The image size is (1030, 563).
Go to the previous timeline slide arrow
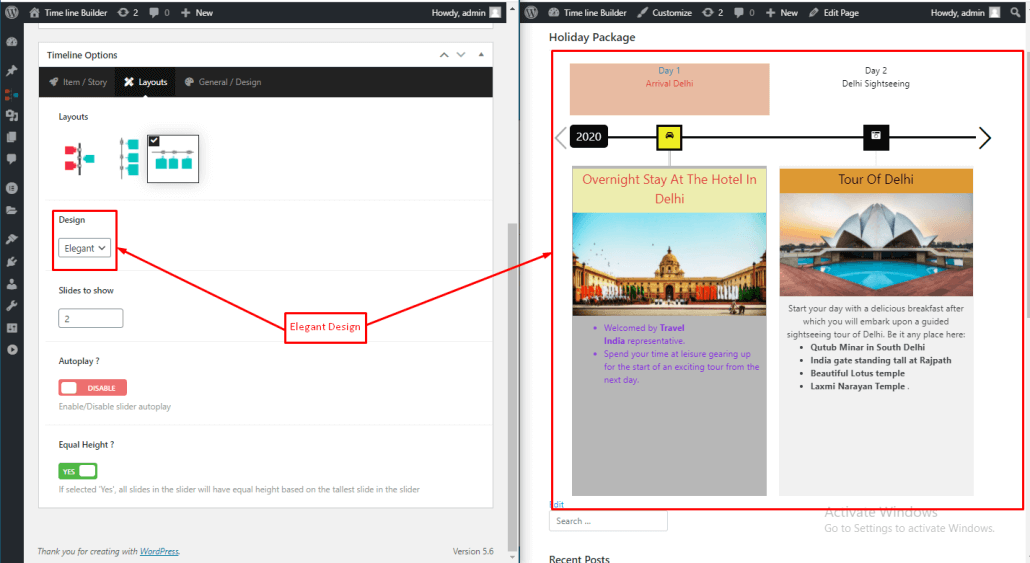tap(560, 138)
